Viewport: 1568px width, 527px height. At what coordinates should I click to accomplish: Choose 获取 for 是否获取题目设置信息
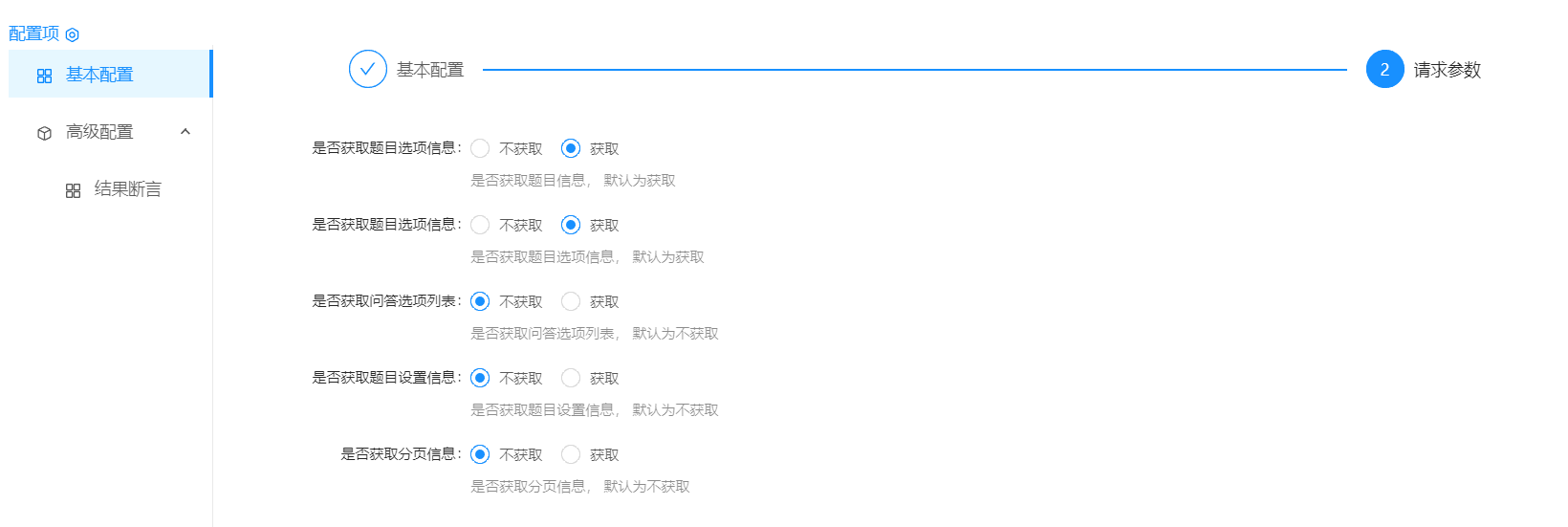tap(571, 378)
